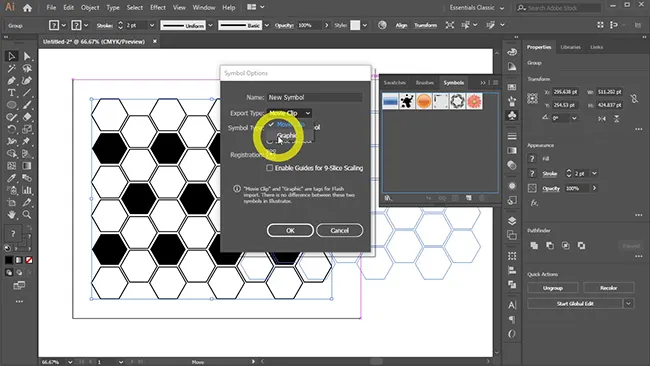The height and width of the screenshot is (366, 650).
Task: Open the File menu
Action: pos(51,7)
